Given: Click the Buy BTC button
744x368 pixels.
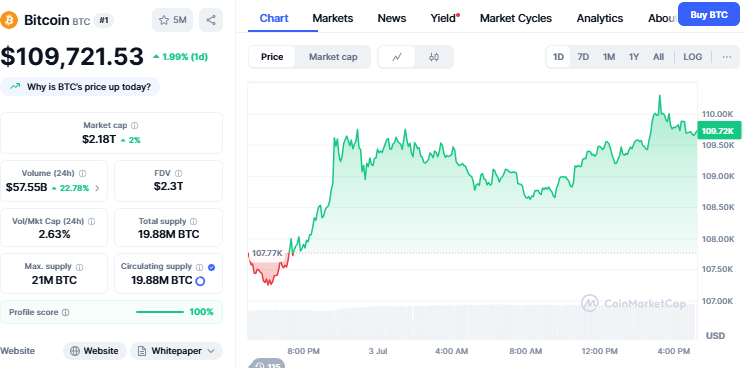Looking at the screenshot, I should (x=708, y=14).
